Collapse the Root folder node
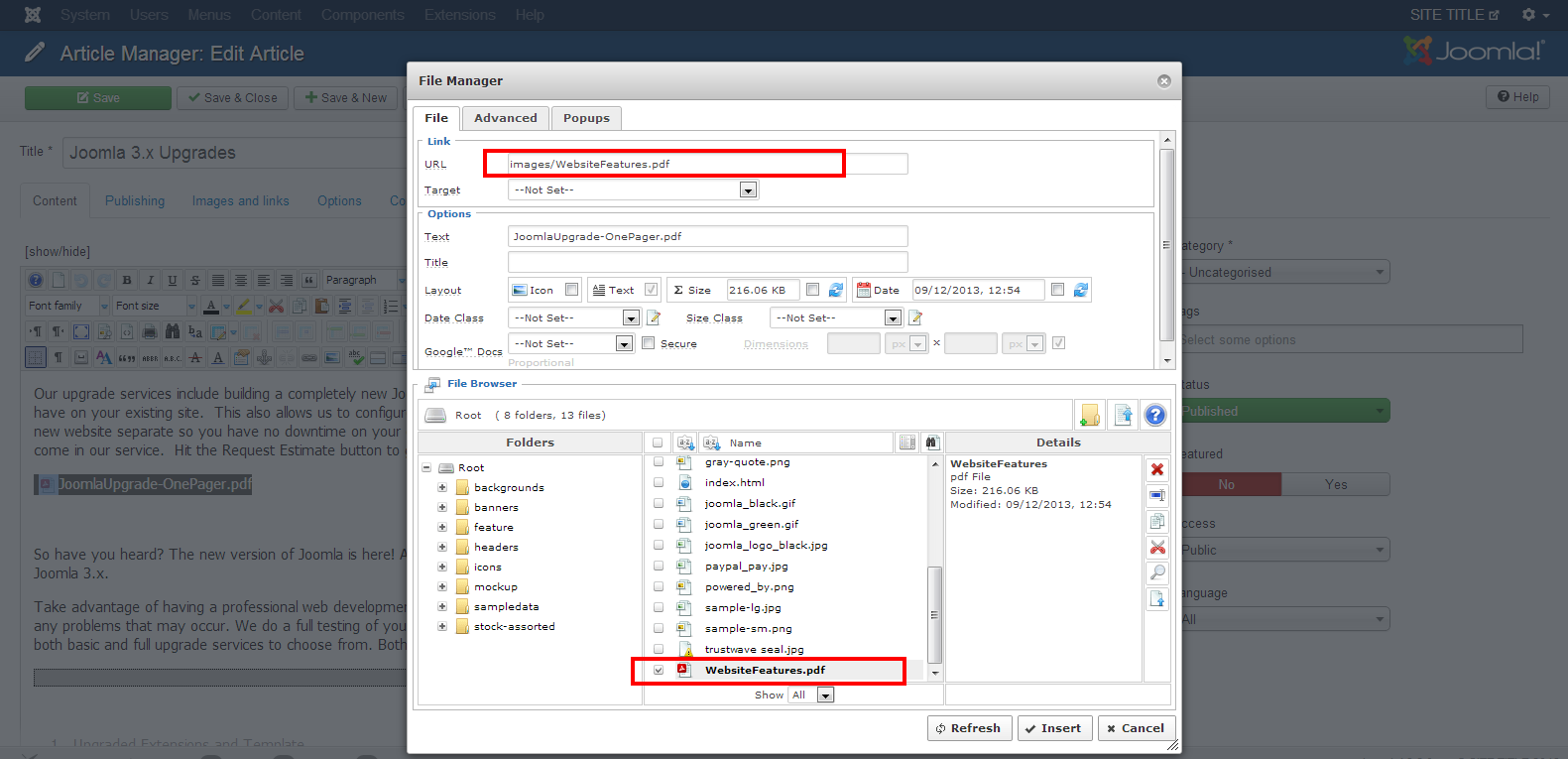The height and width of the screenshot is (759, 1568). (x=426, y=467)
